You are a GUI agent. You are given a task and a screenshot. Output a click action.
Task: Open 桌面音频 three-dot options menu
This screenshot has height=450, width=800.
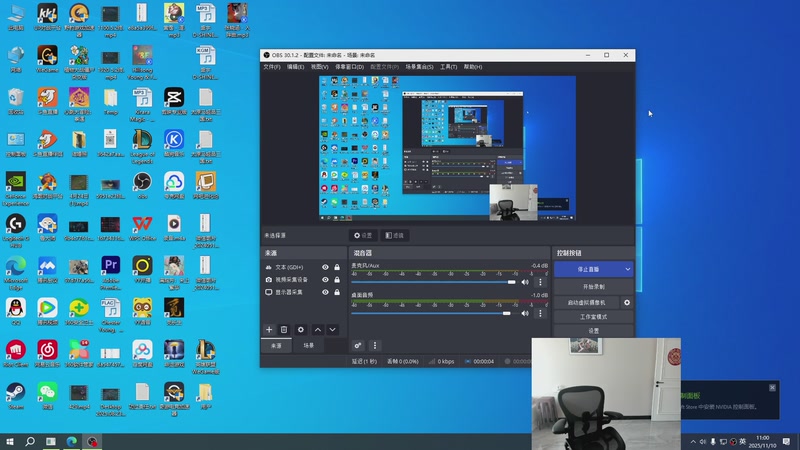click(540, 313)
